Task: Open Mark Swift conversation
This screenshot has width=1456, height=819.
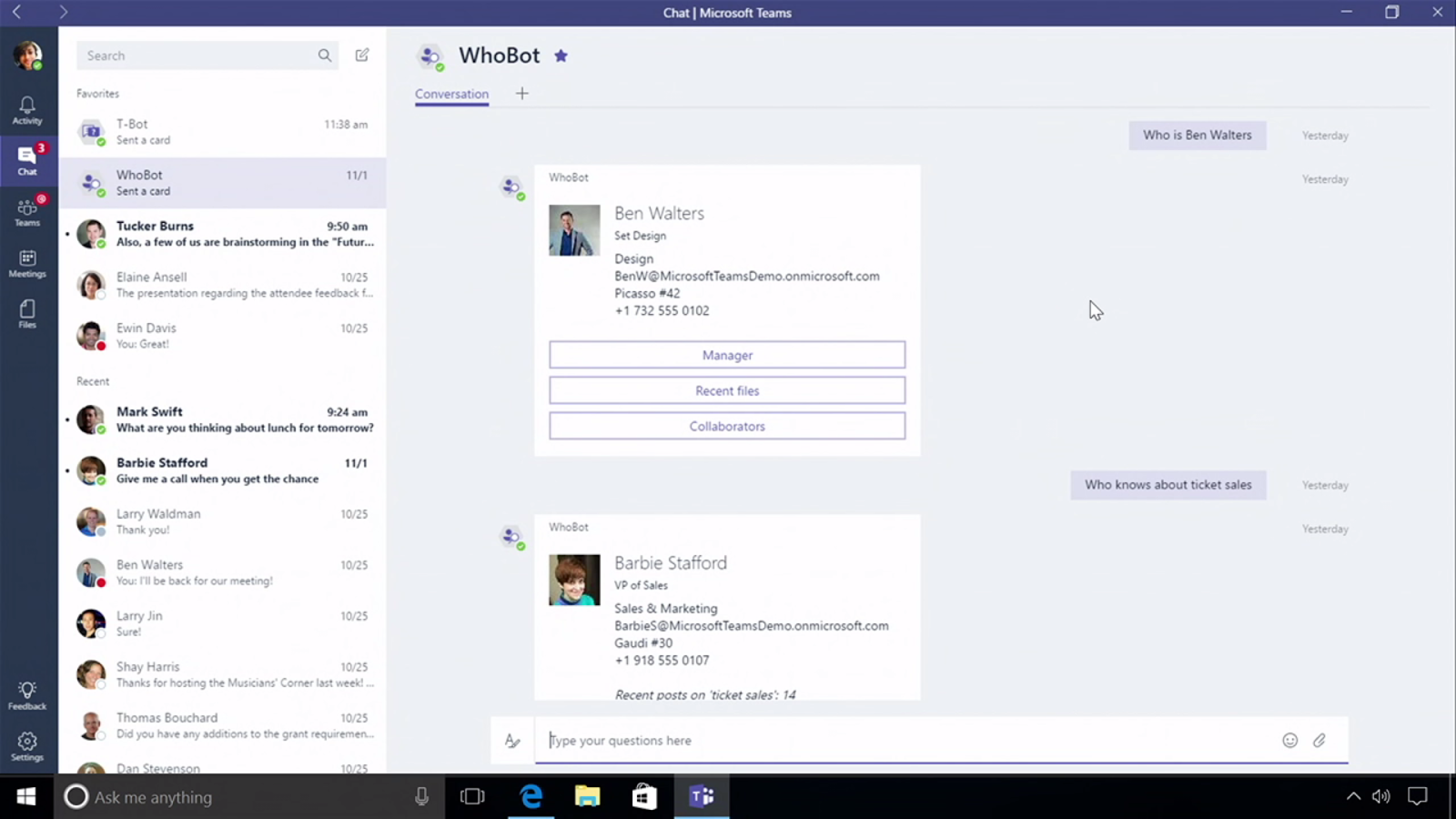Action: pos(222,420)
